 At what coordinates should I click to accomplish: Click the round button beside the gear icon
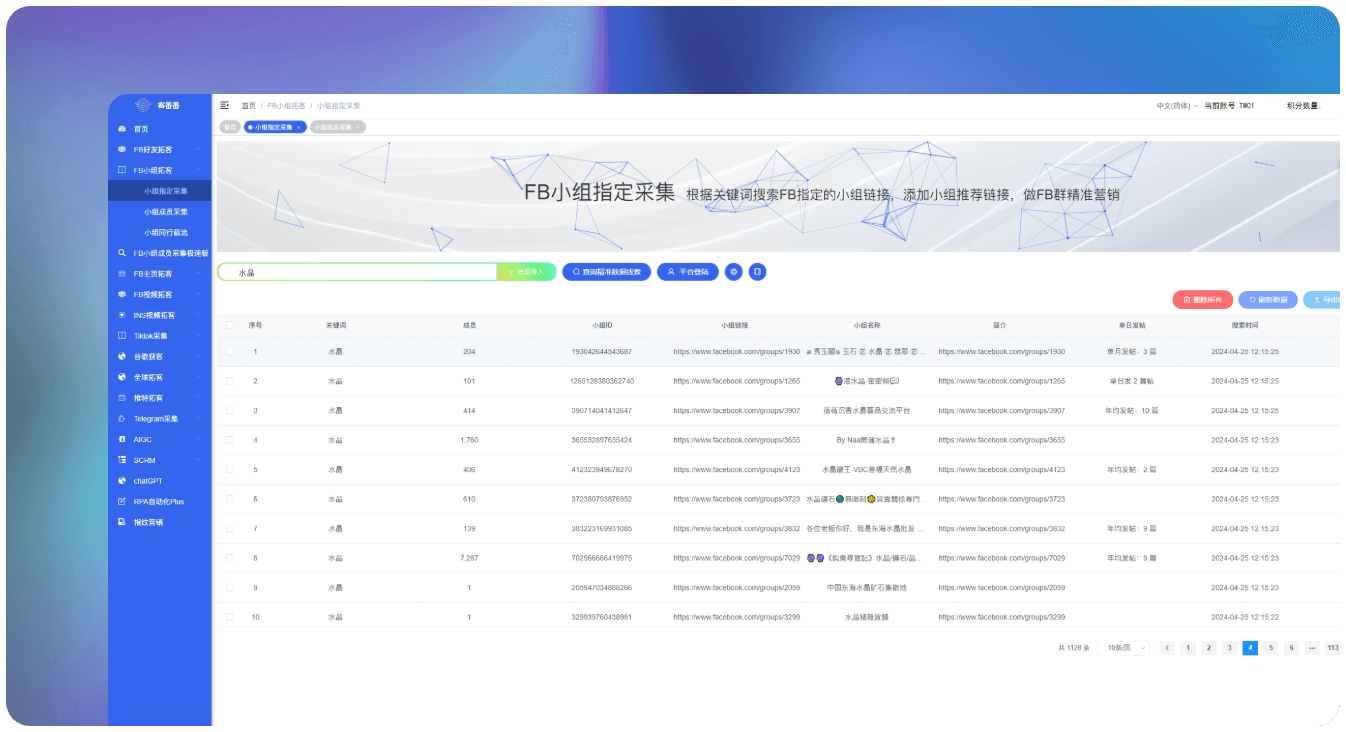[x=757, y=271]
